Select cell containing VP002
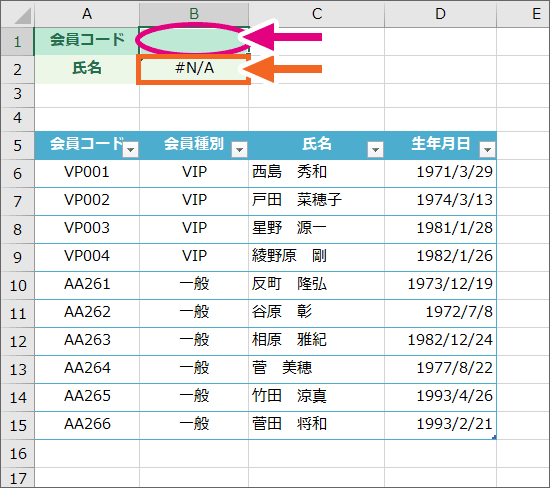The height and width of the screenshot is (488, 550). [87, 201]
